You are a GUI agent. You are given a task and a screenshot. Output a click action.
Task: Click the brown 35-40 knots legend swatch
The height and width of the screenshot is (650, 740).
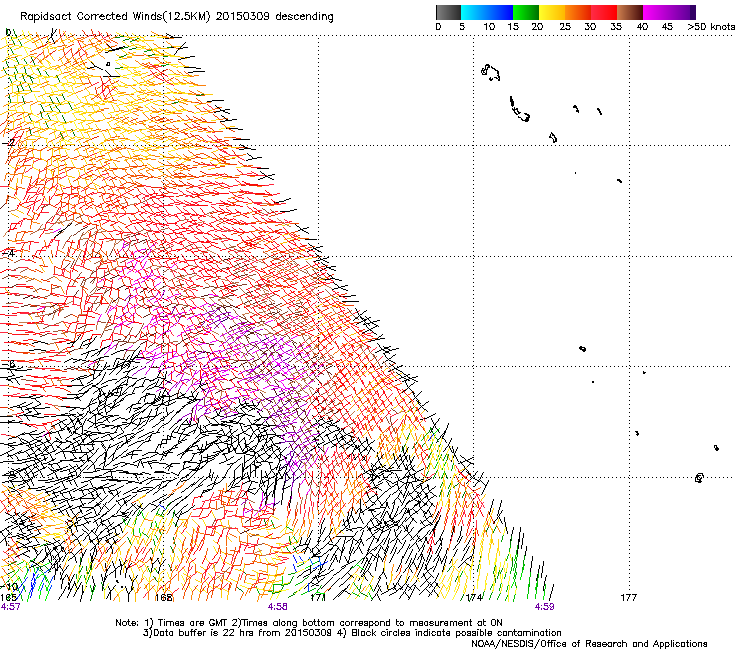[x=630, y=12]
